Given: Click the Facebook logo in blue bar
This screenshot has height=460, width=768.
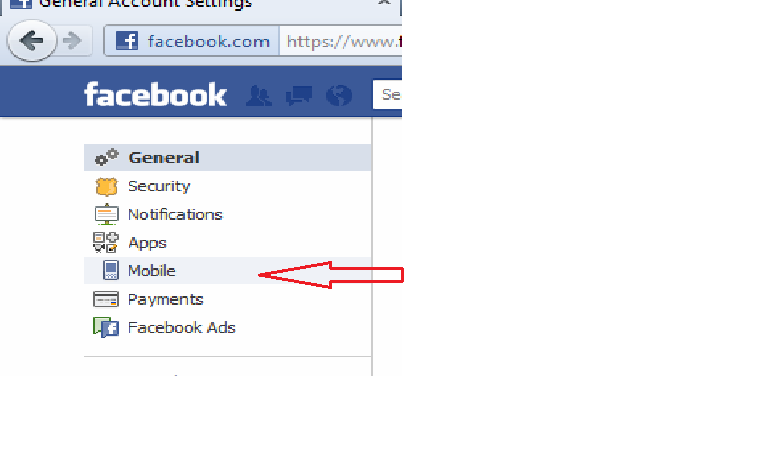Looking at the screenshot, I should pyautogui.click(x=155, y=95).
